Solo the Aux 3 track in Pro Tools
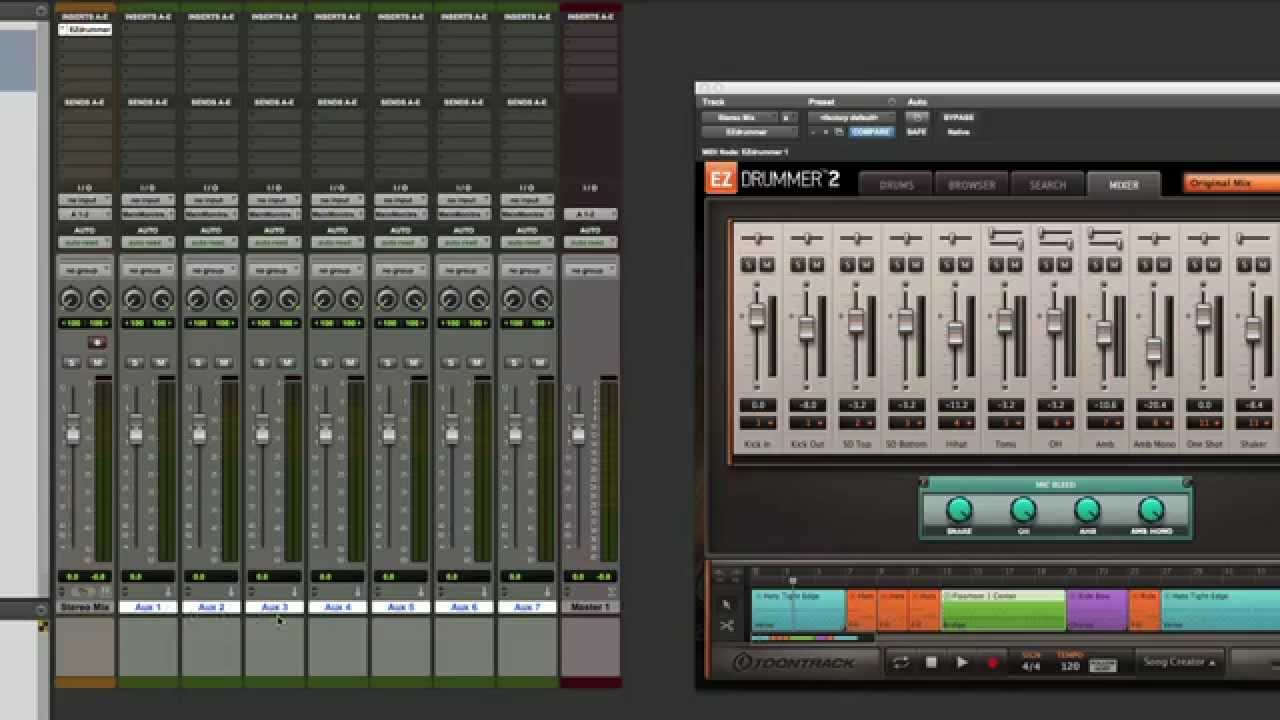Image resolution: width=1280 pixels, height=720 pixels. tap(260, 362)
